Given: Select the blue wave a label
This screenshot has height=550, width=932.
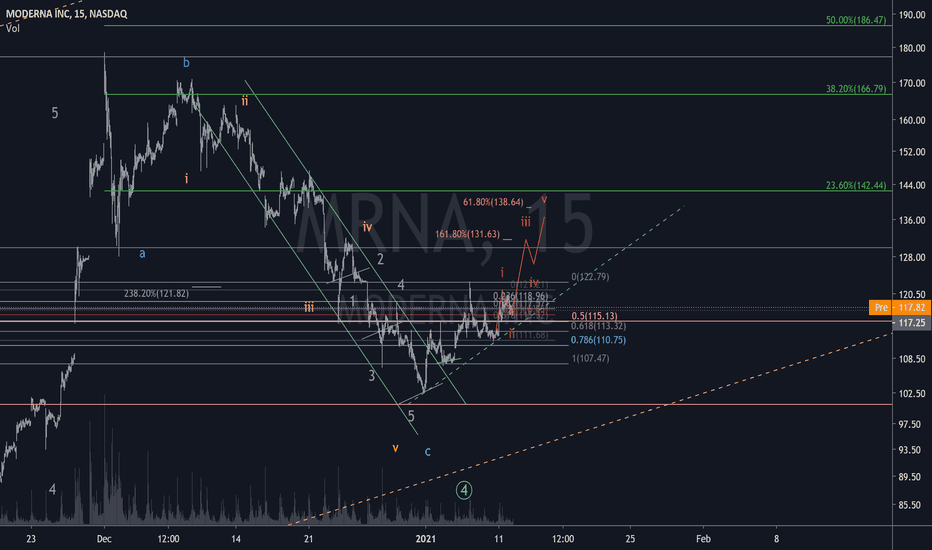Looking at the screenshot, I should tap(142, 254).
